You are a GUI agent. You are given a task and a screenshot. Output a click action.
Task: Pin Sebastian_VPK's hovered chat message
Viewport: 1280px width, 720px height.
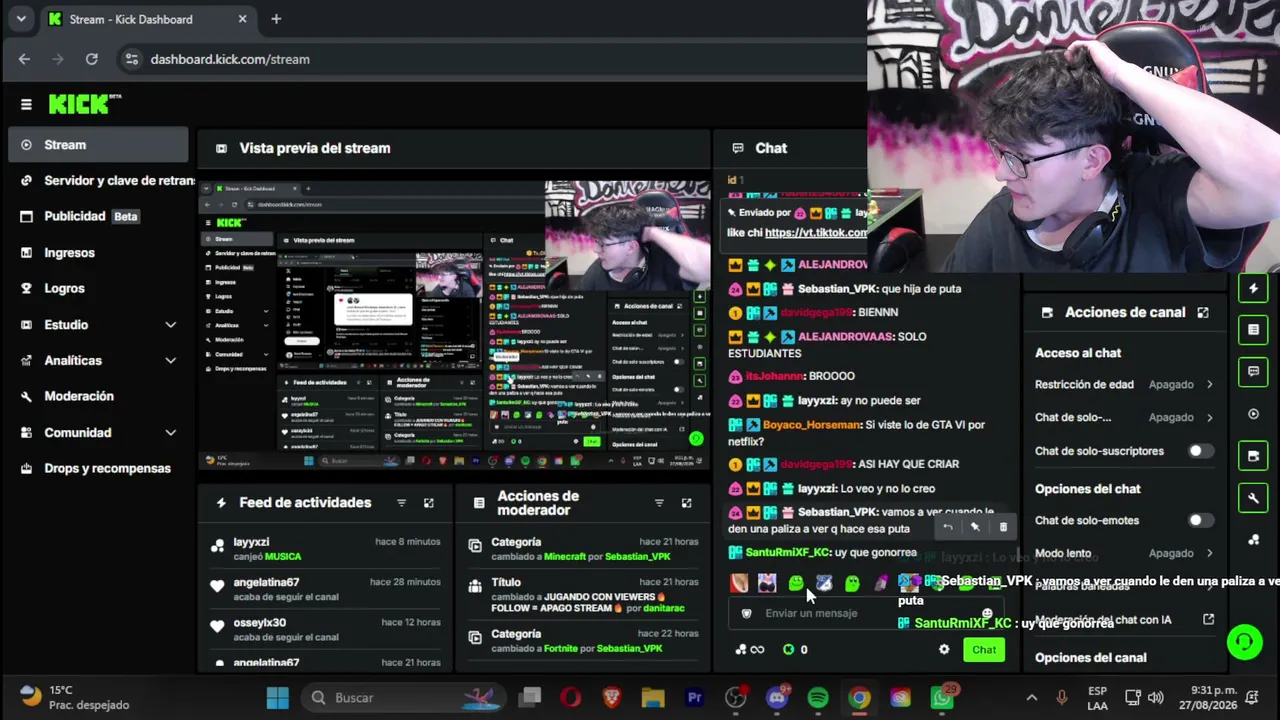[x=975, y=527]
